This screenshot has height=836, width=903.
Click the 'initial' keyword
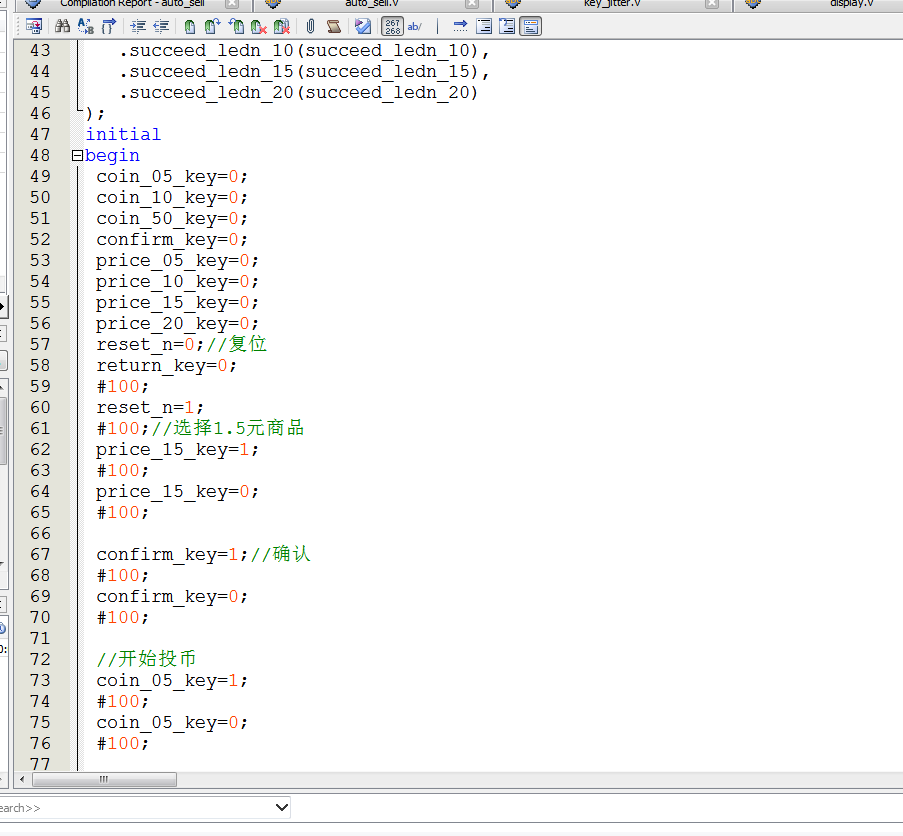[x=123, y=134]
